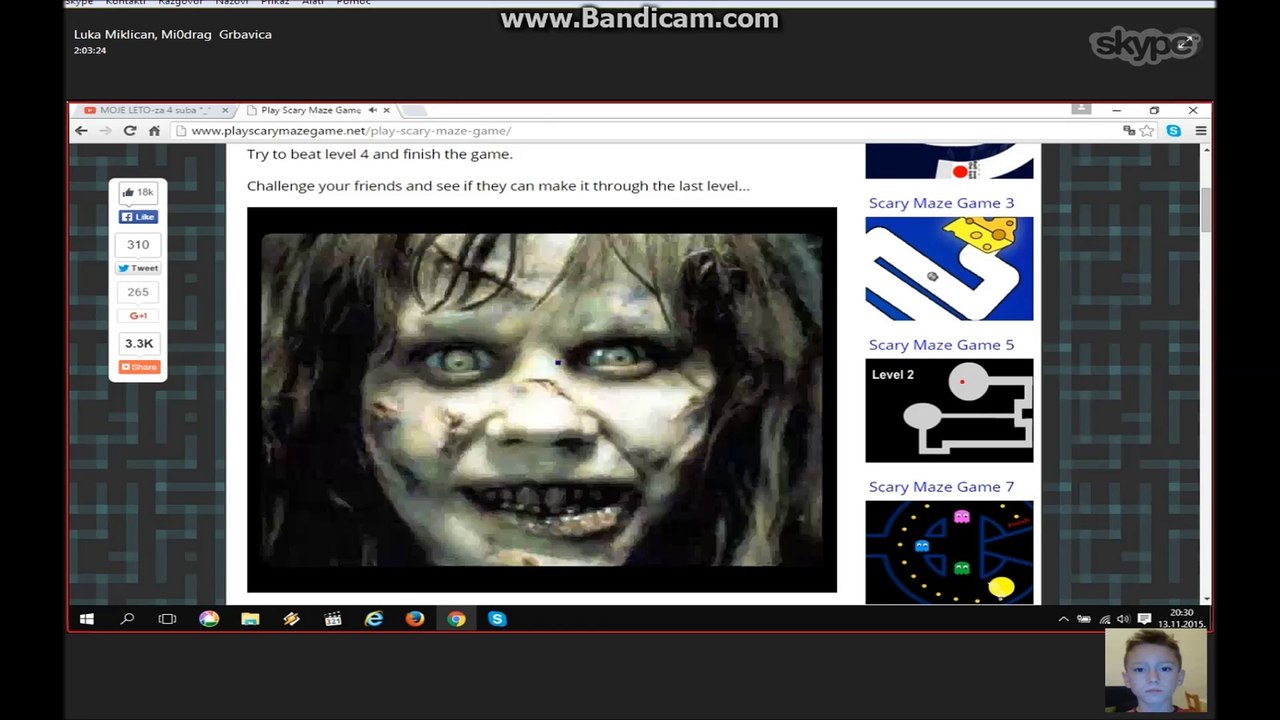Close the Play Scary Maze Game tab
1280x720 pixels.
(386, 110)
